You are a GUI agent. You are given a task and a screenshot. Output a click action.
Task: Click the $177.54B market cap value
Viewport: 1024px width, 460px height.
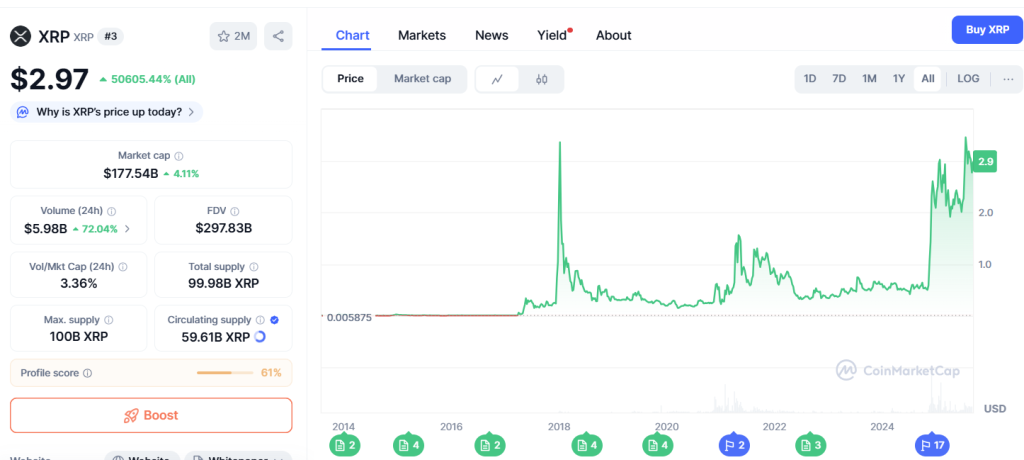tap(130, 174)
